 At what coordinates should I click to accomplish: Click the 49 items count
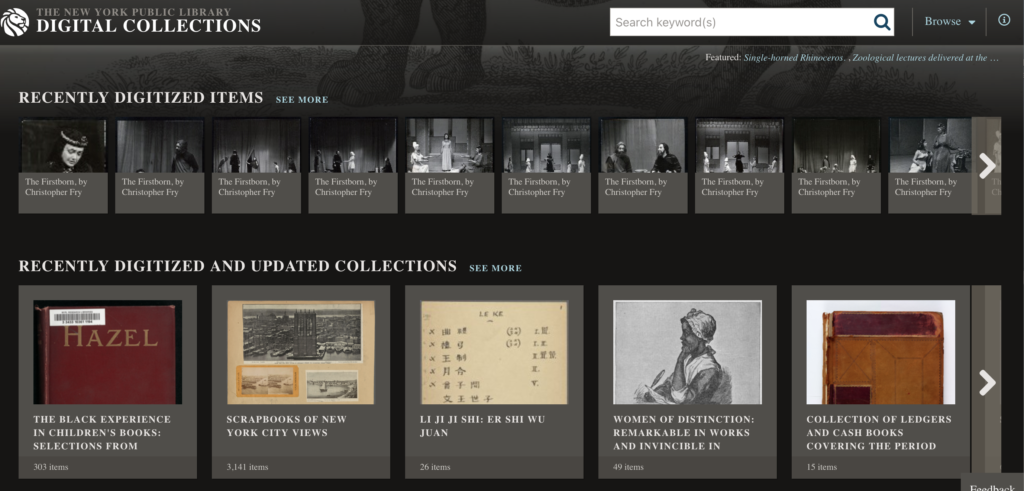coord(629,467)
